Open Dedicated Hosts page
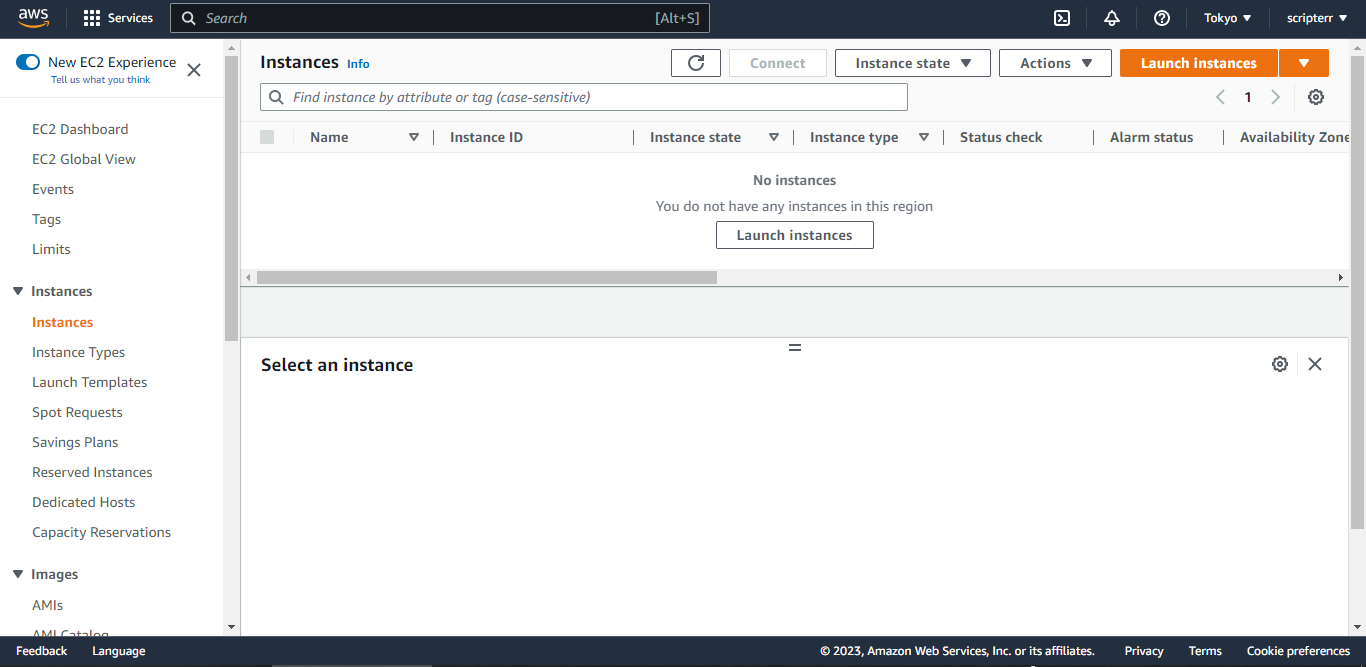The width and height of the screenshot is (1366, 667). pos(83,502)
